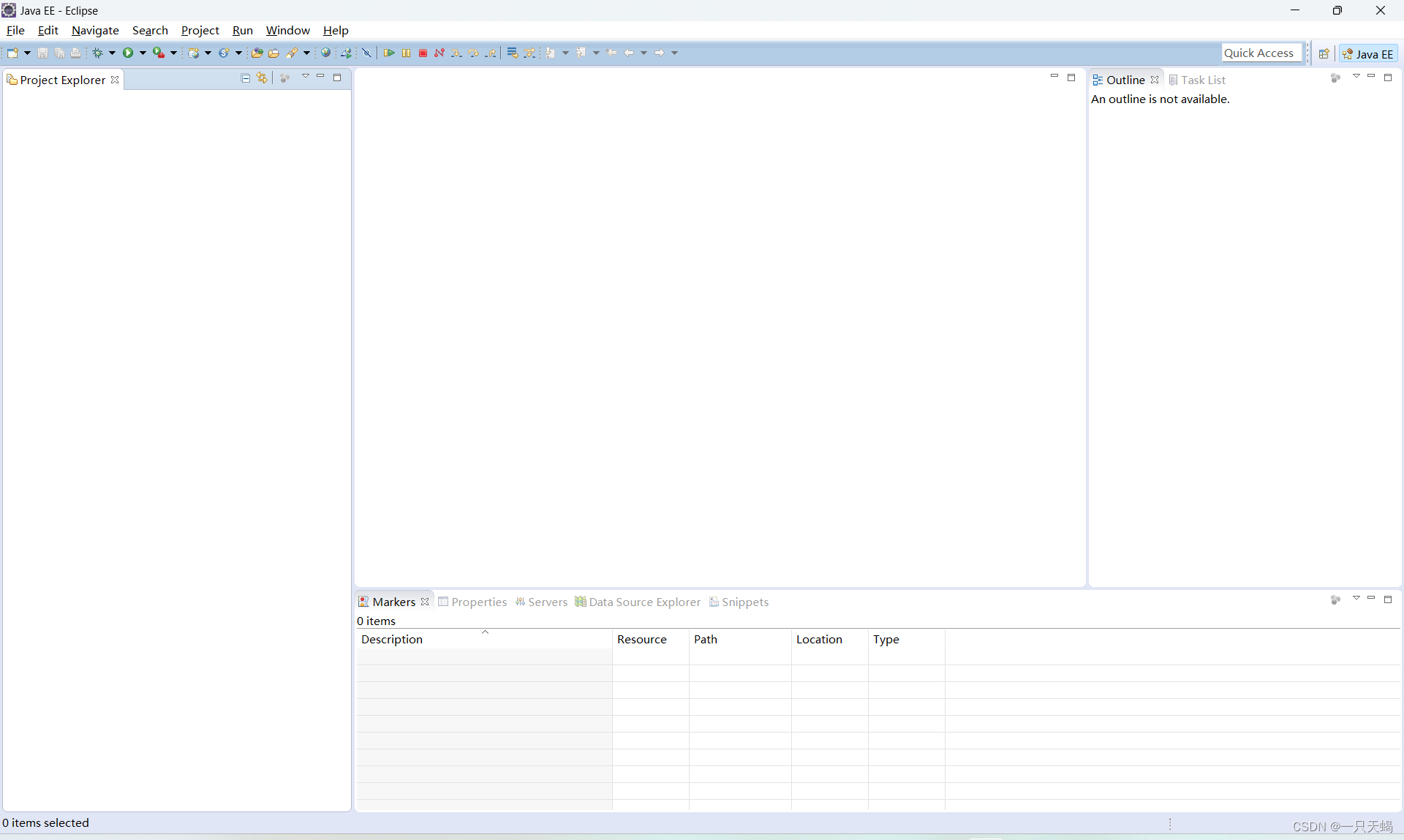The height and width of the screenshot is (840, 1404).
Task: Collapse All in Project Explorer
Action: [x=246, y=77]
